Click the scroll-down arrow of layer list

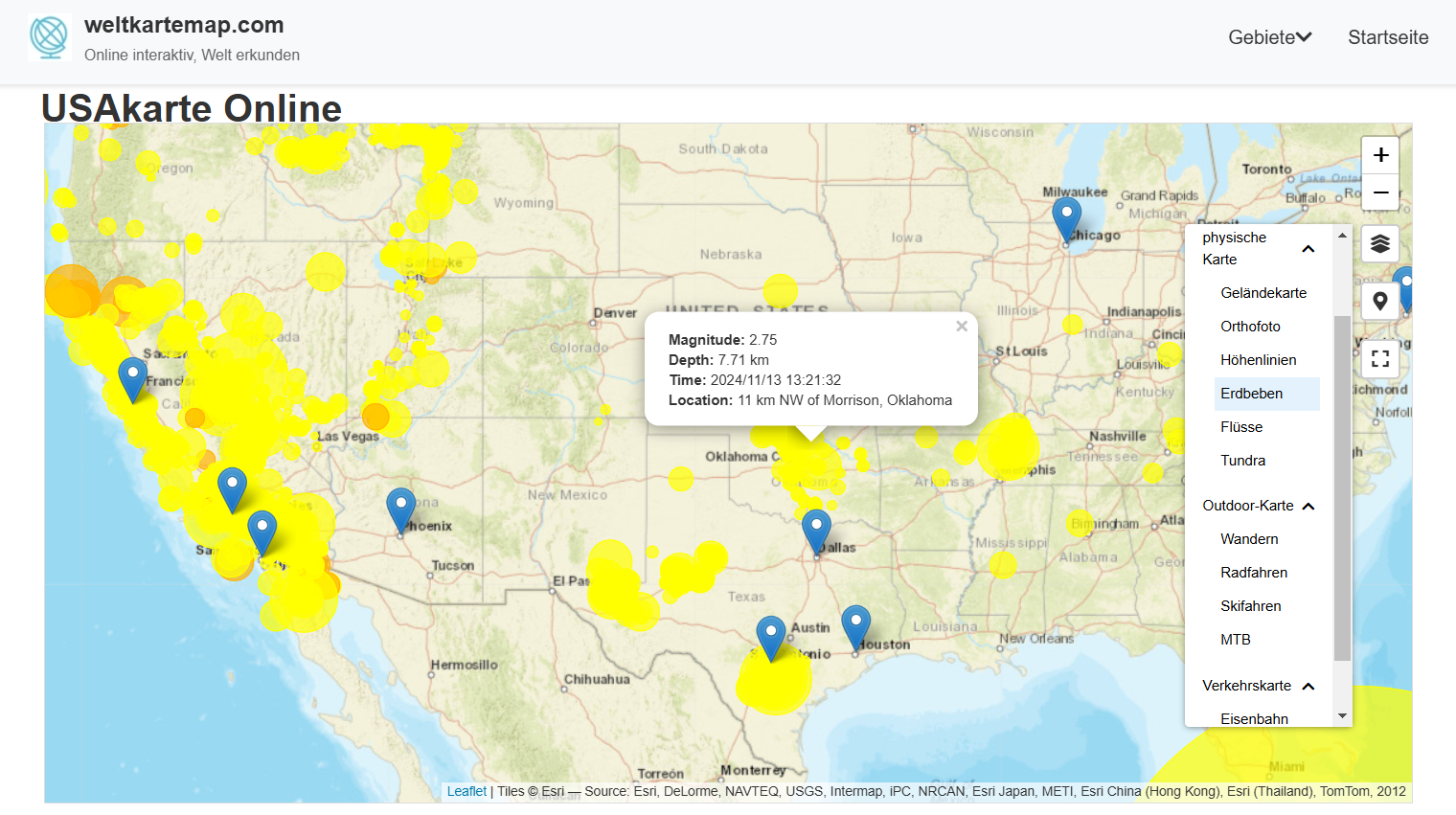1342,716
